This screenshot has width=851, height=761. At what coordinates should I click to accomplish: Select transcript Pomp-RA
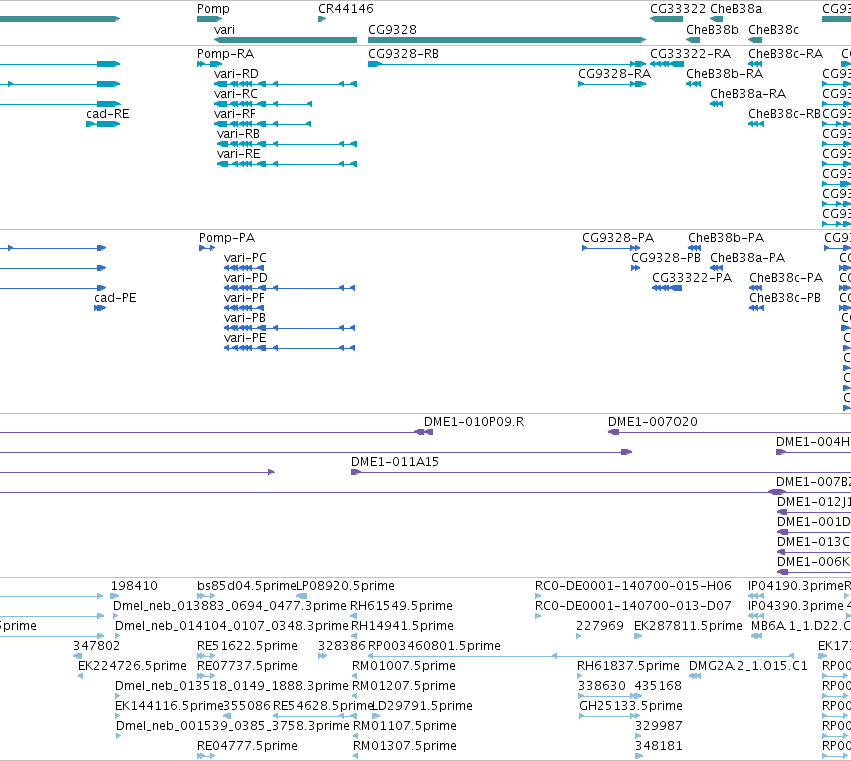(x=225, y=54)
